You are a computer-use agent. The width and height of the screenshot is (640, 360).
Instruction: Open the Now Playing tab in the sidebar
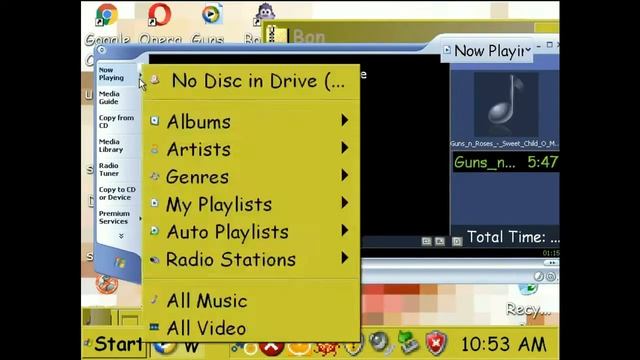[x=117, y=74]
